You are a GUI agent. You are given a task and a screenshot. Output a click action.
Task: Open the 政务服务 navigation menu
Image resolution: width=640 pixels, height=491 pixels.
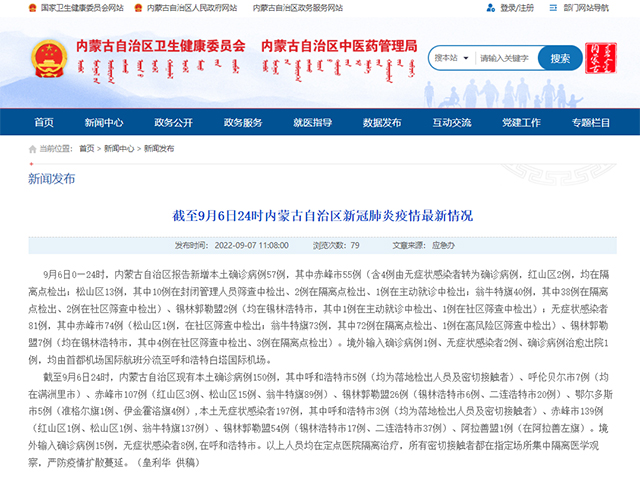coord(243,122)
